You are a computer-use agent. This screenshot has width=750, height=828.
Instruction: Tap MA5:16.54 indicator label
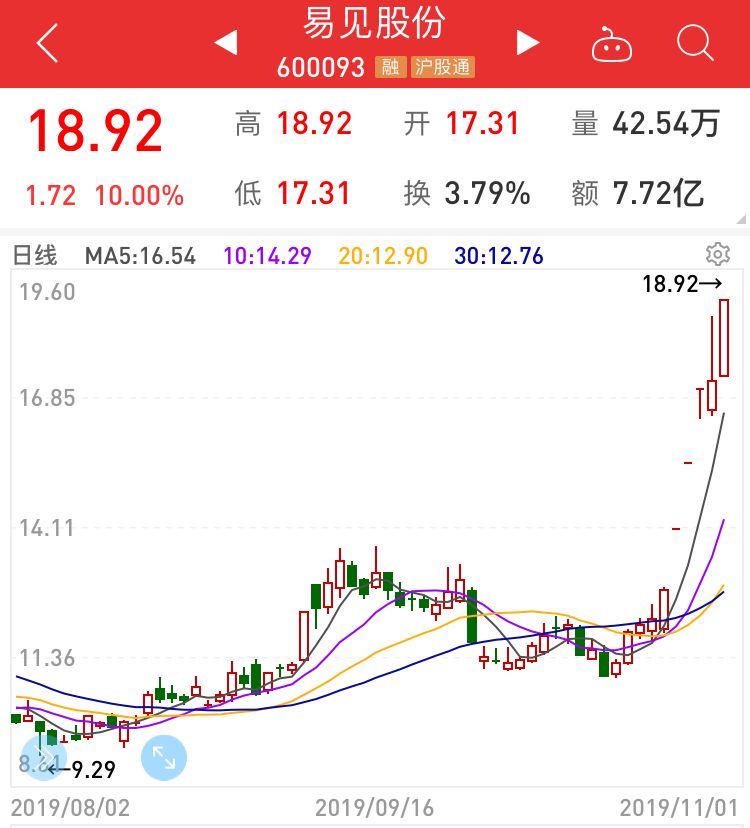140,256
